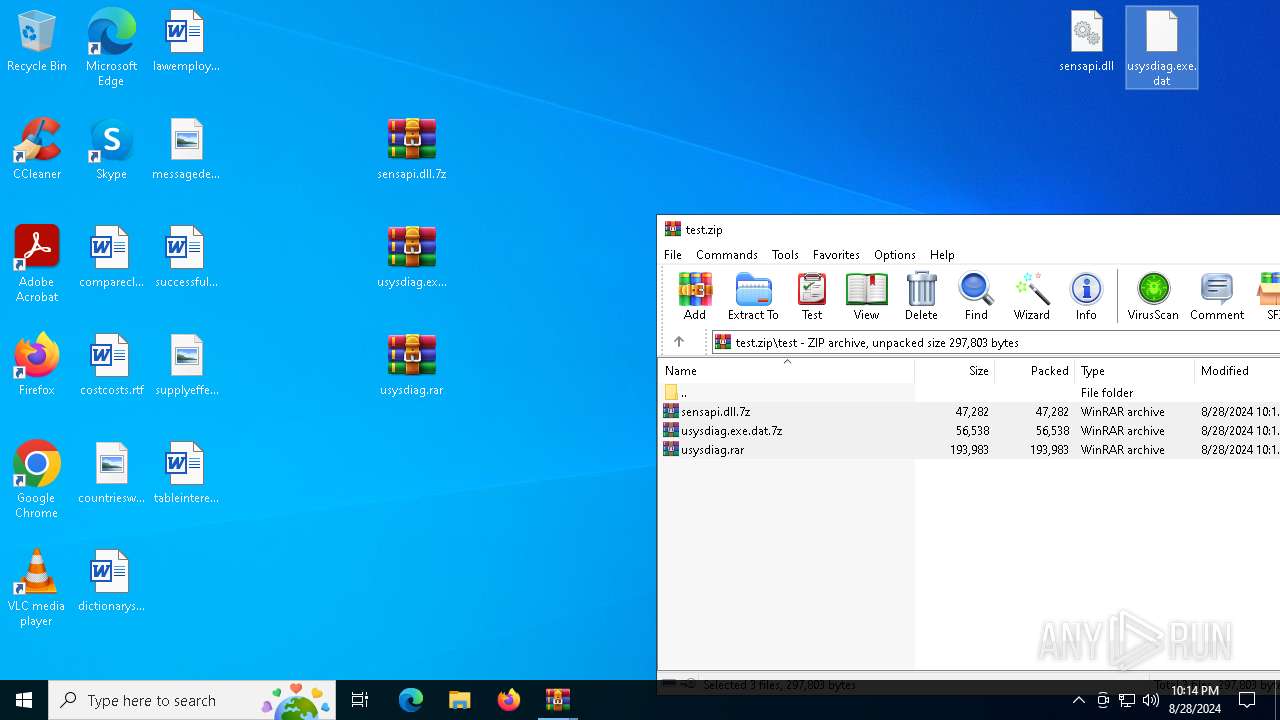Click the Extract To toolbar icon
The image size is (1280, 720).
click(753, 296)
